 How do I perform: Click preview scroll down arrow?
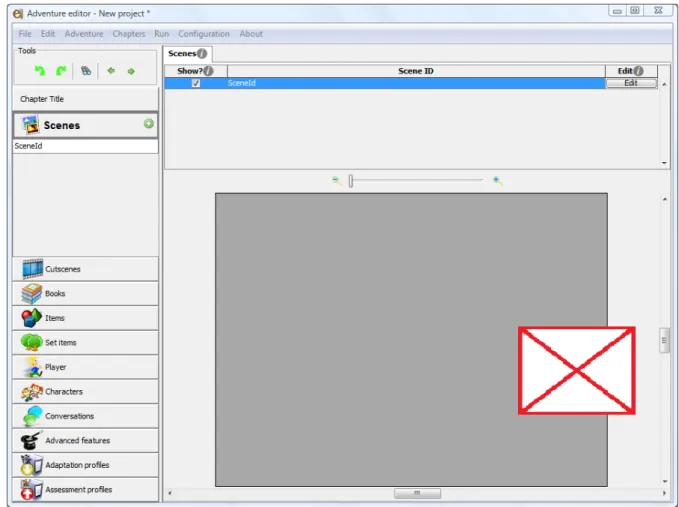665,481
